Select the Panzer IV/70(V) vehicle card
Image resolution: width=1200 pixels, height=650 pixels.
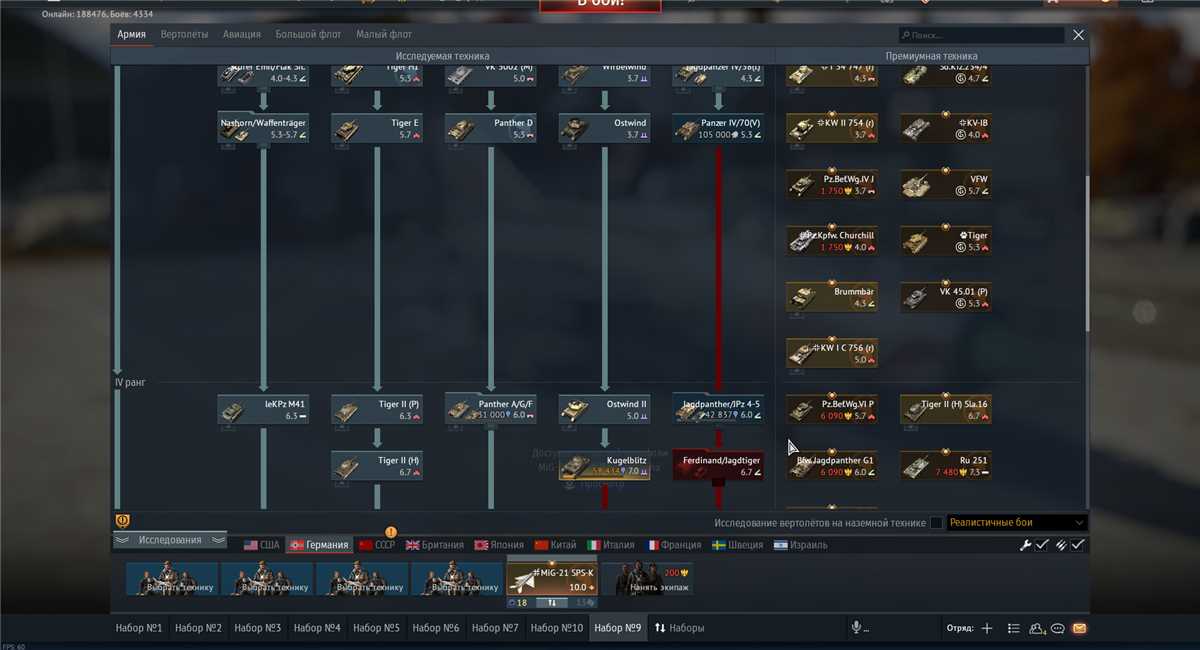(x=719, y=128)
